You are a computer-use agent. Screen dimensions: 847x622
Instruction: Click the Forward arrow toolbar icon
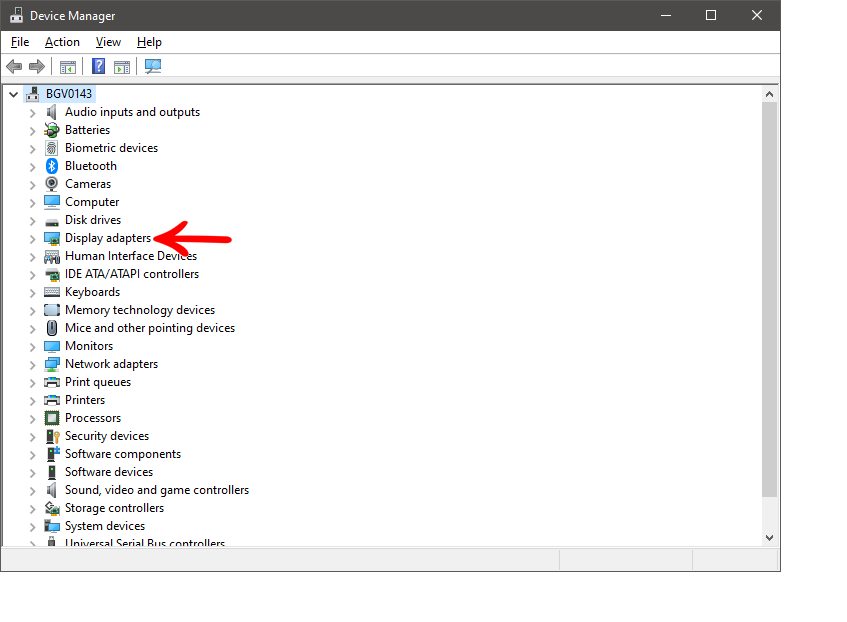pyautogui.click(x=37, y=66)
